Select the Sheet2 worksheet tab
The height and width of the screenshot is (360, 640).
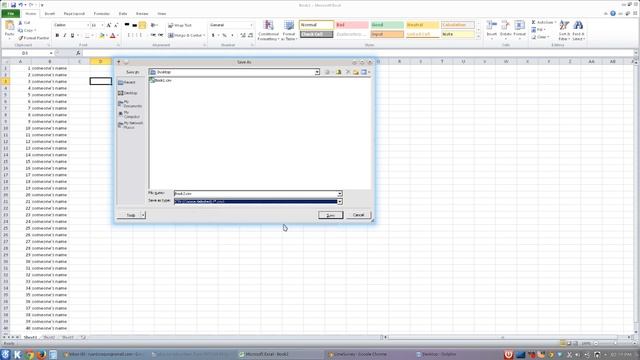click(x=49, y=338)
